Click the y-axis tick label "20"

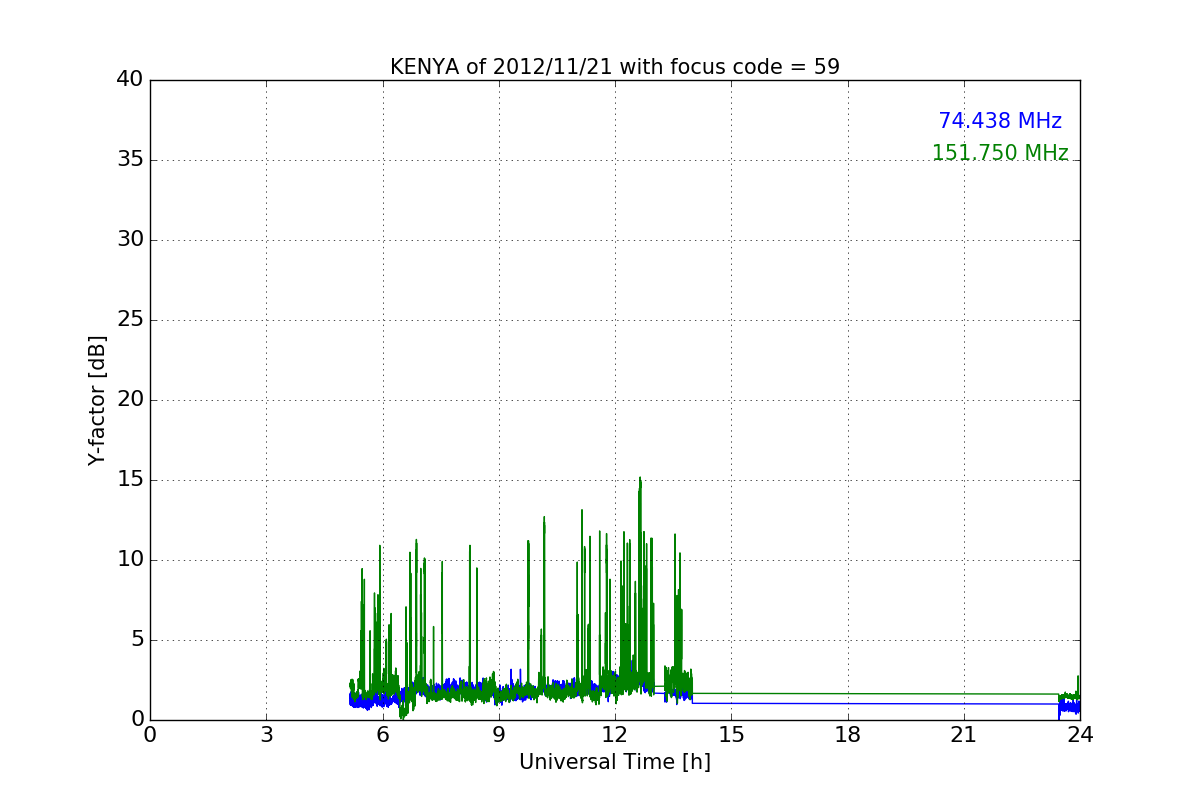point(130,400)
